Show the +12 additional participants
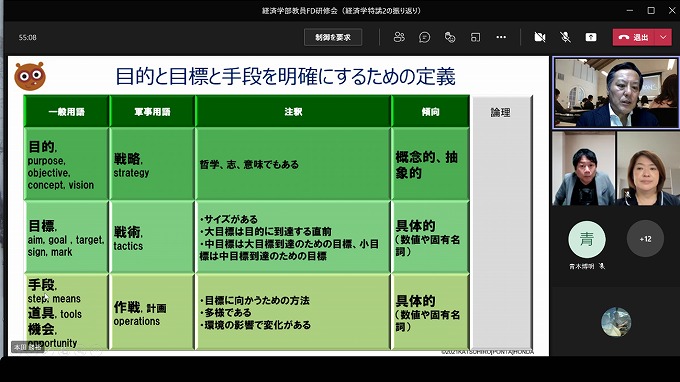Screen dimensions: 680x382 pos(645,238)
